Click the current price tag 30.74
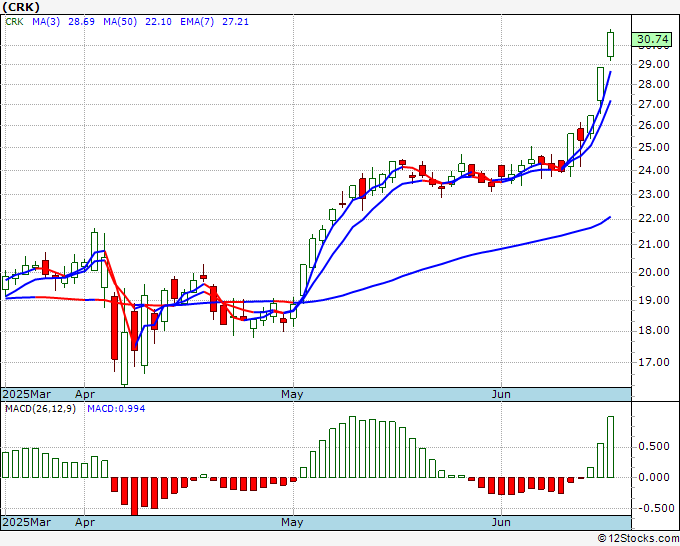680x546 pixels. tap(652, 39)
